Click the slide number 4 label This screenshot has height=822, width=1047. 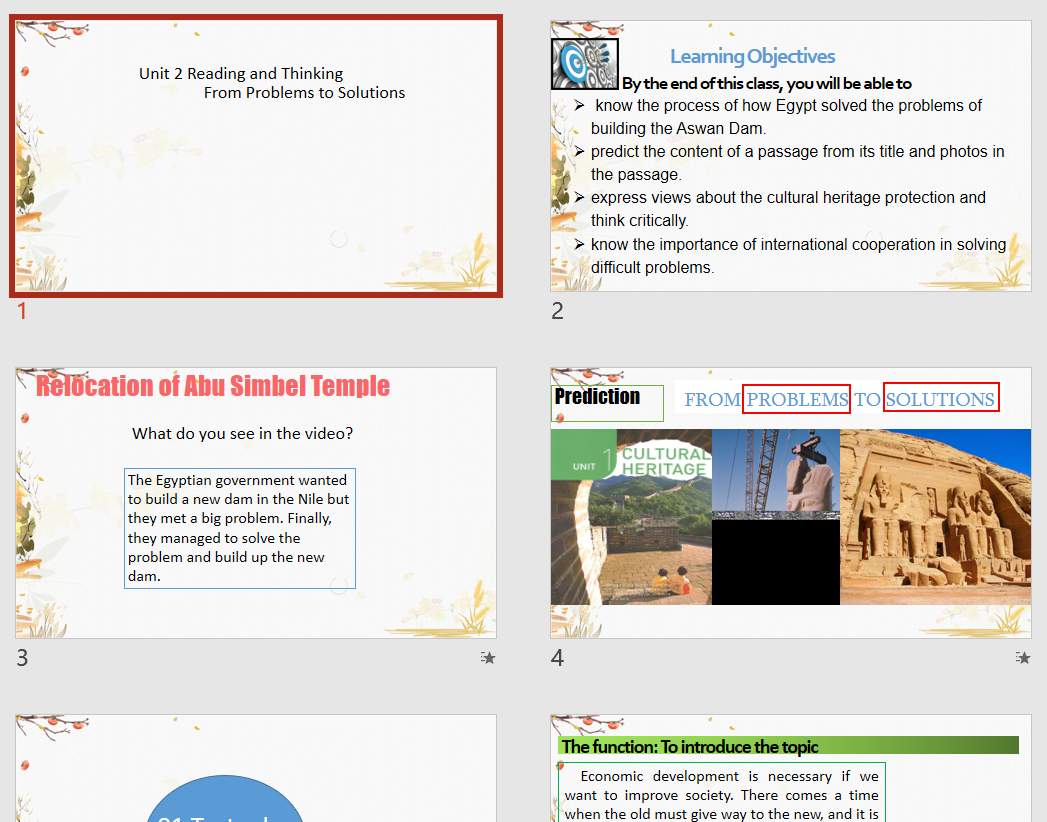(558, 658)
